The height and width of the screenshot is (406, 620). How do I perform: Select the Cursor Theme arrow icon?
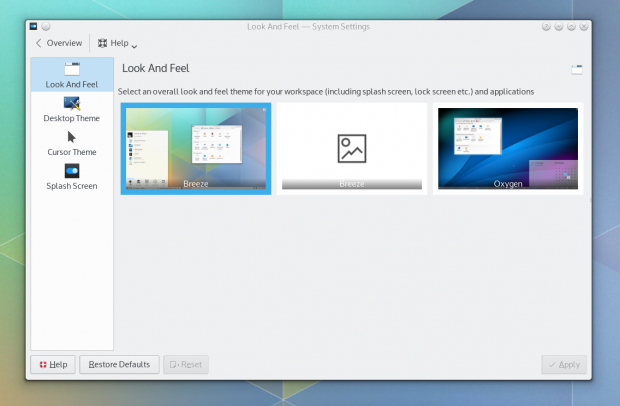(x=71, y=137)
